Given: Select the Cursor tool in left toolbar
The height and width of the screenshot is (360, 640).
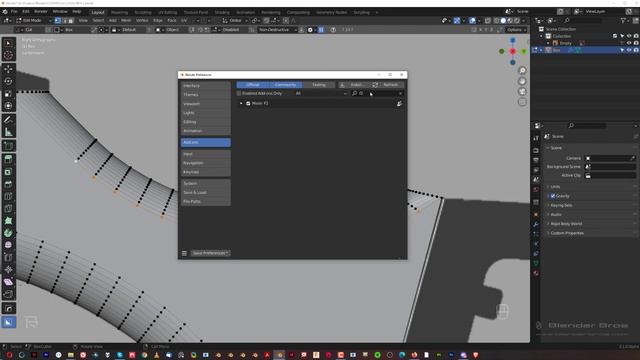Looking at the screenshot, I should [x=8, y=55].
